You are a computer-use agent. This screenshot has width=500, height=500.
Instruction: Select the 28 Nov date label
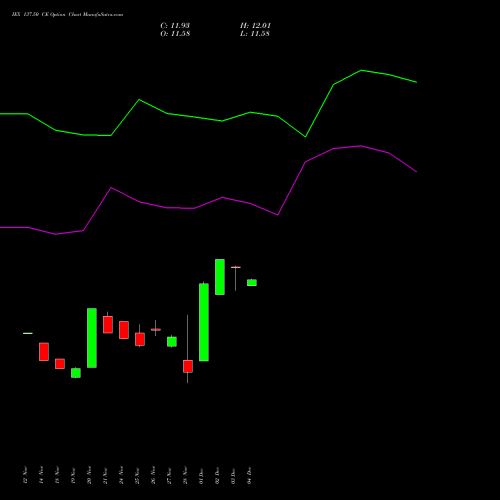click(x=185, y=475)
